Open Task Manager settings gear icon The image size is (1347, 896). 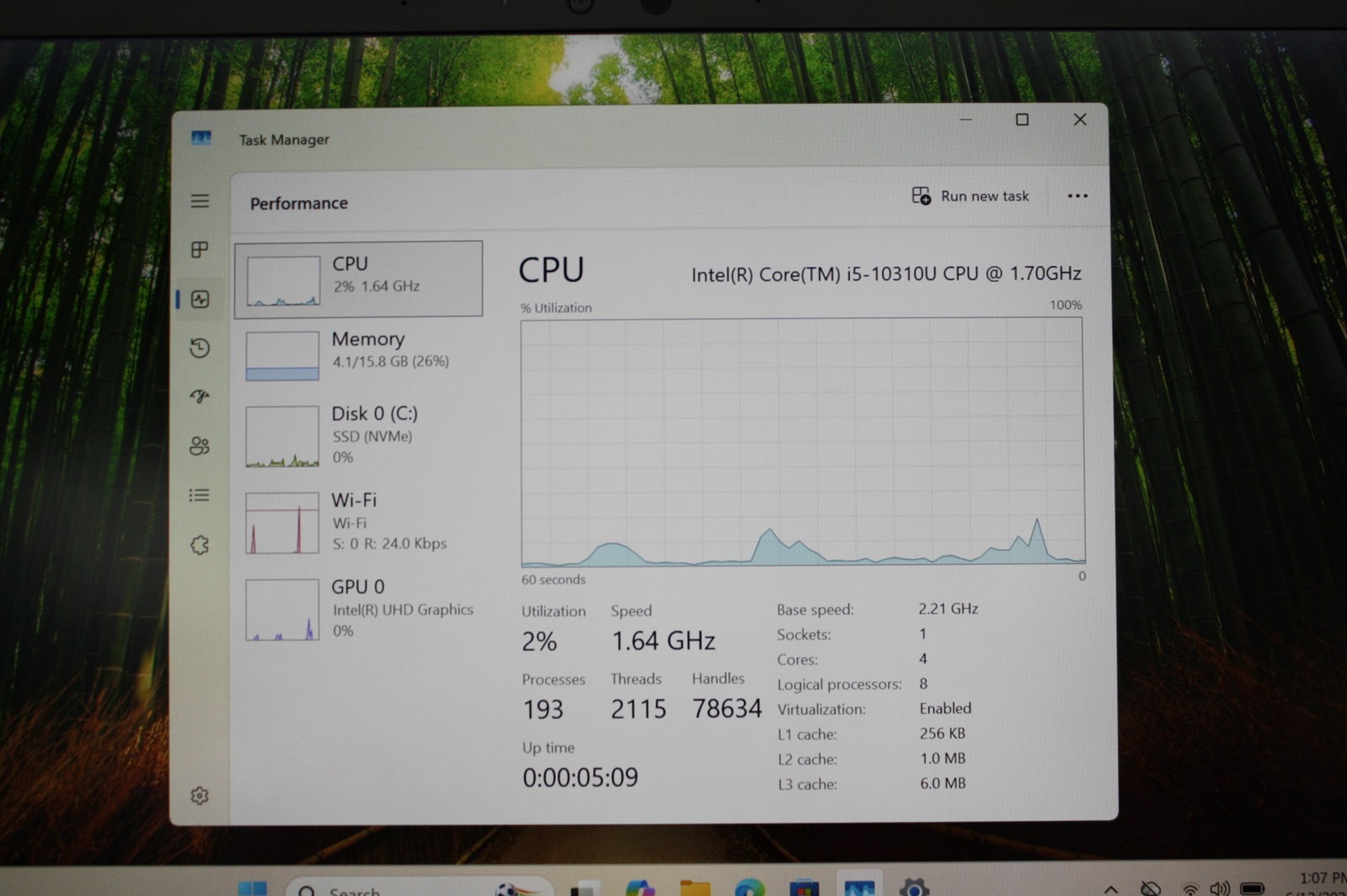tap(200, 796)
